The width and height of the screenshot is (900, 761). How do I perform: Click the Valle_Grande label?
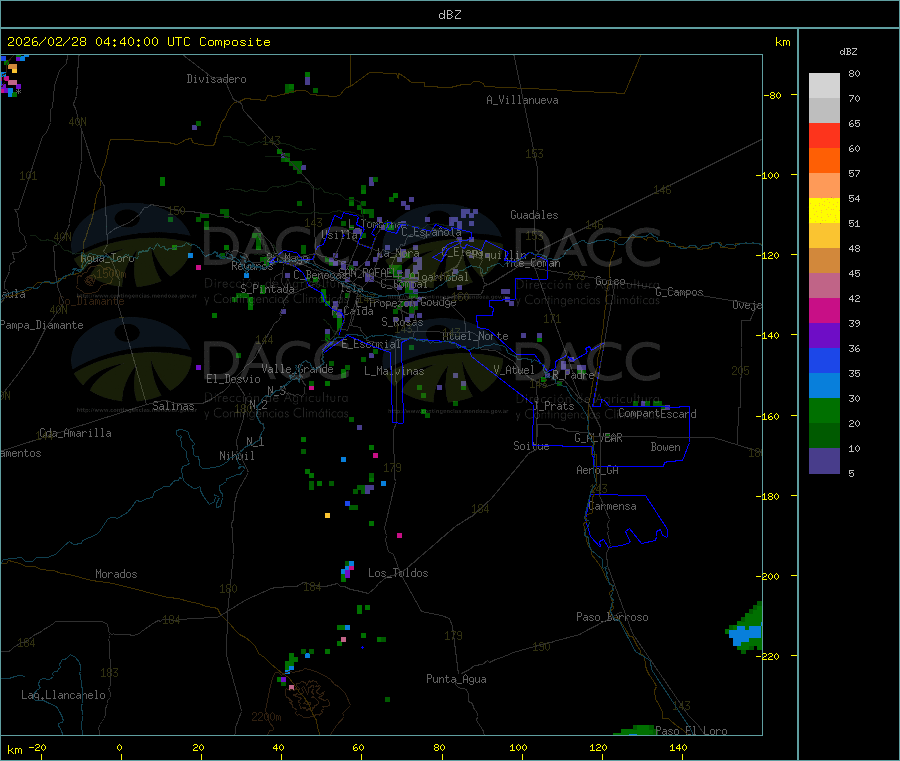(297, 369)
